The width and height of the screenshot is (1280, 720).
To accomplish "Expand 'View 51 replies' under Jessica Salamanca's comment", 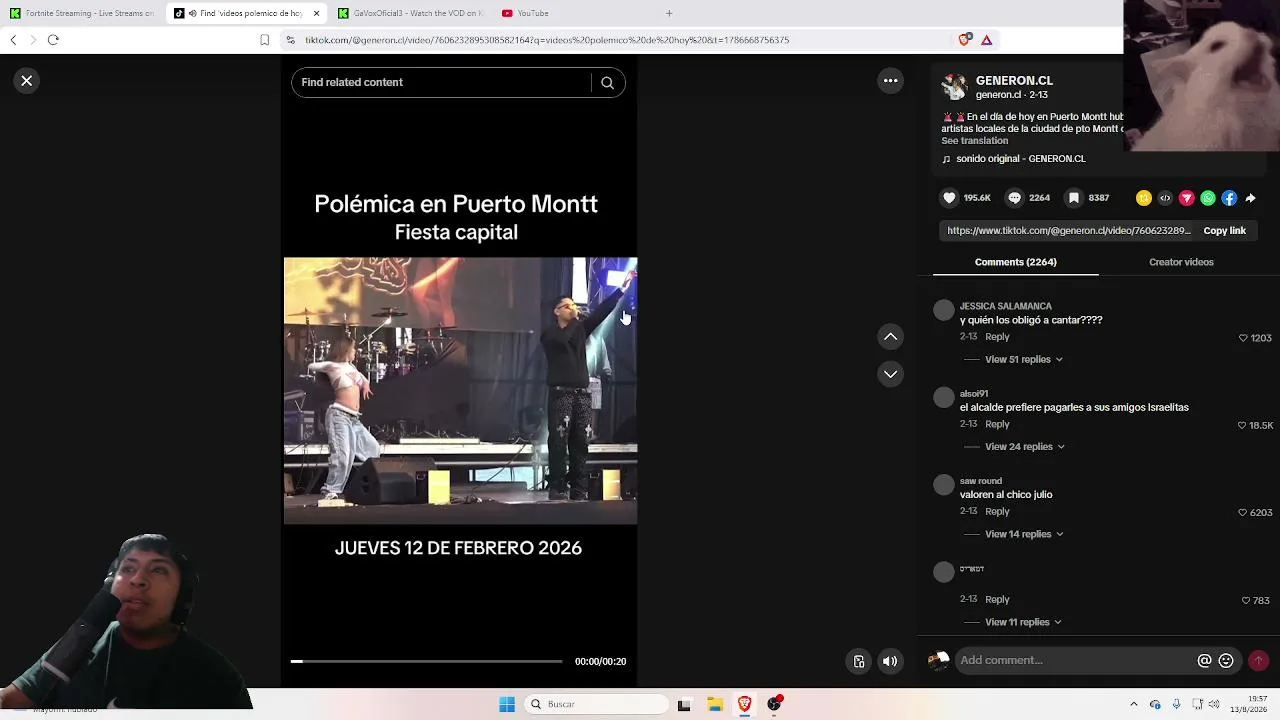I will [x=1024, y=359].
